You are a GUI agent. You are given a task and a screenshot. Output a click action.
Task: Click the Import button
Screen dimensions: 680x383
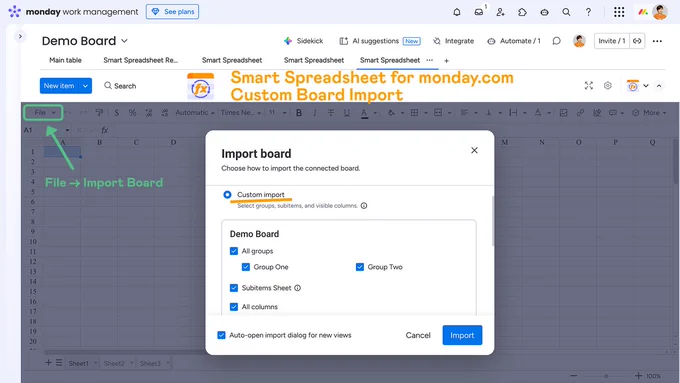(462, 335)
